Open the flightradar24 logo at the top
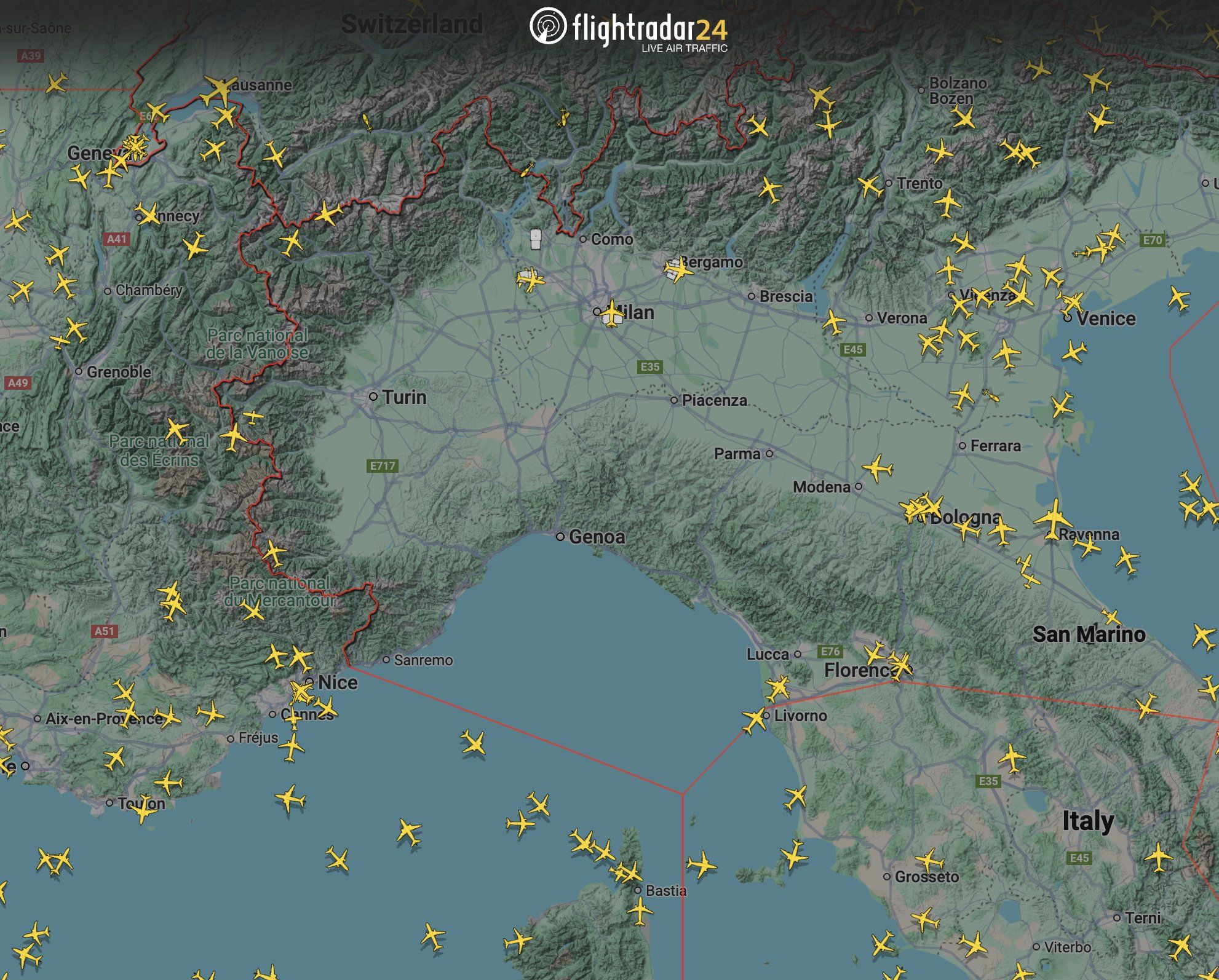1219x980 pixels. [x=629, y=26]
